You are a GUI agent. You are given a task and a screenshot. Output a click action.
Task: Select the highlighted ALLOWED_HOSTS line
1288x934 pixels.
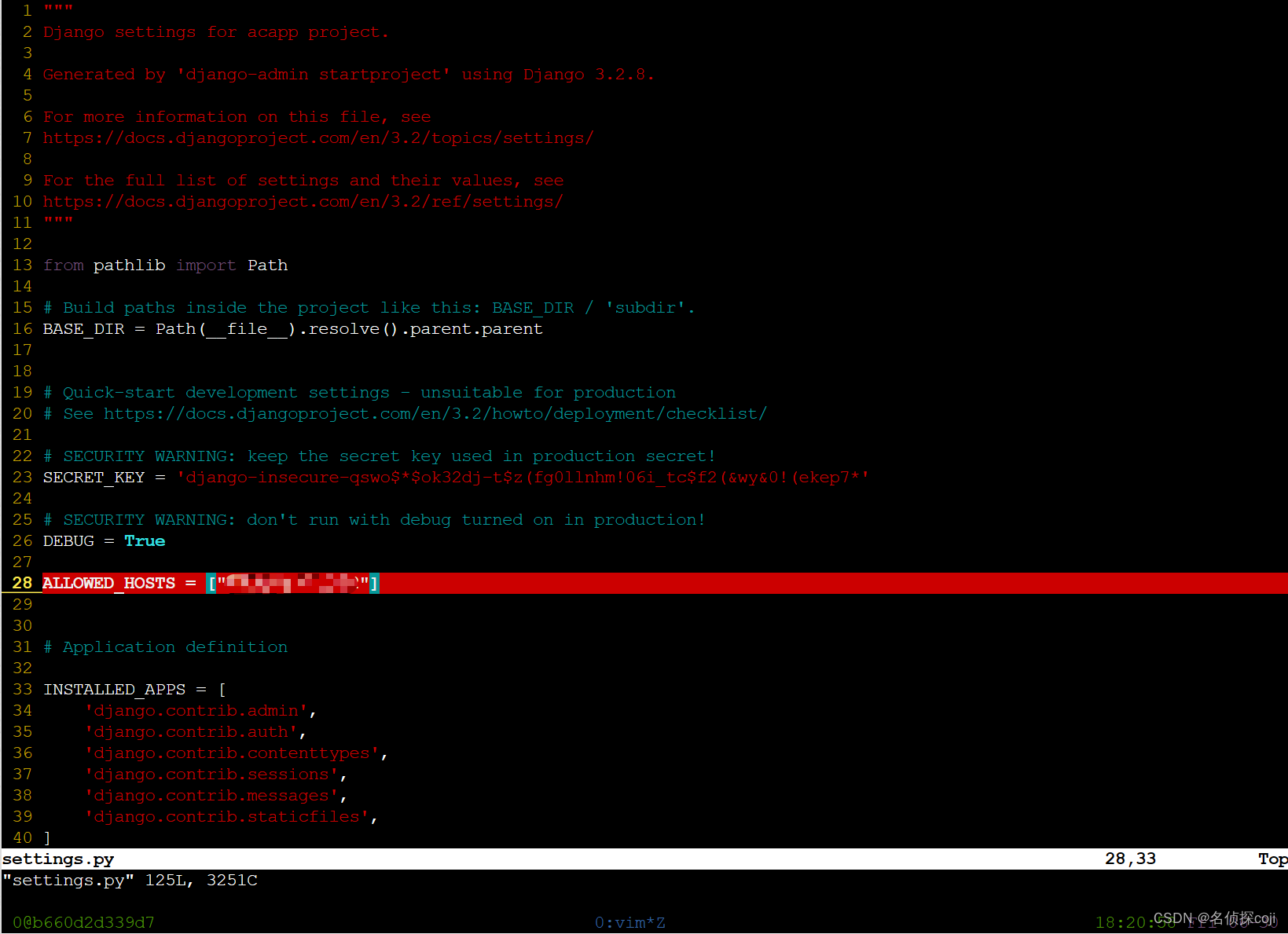pyautogui.click(x=211, y=583)
